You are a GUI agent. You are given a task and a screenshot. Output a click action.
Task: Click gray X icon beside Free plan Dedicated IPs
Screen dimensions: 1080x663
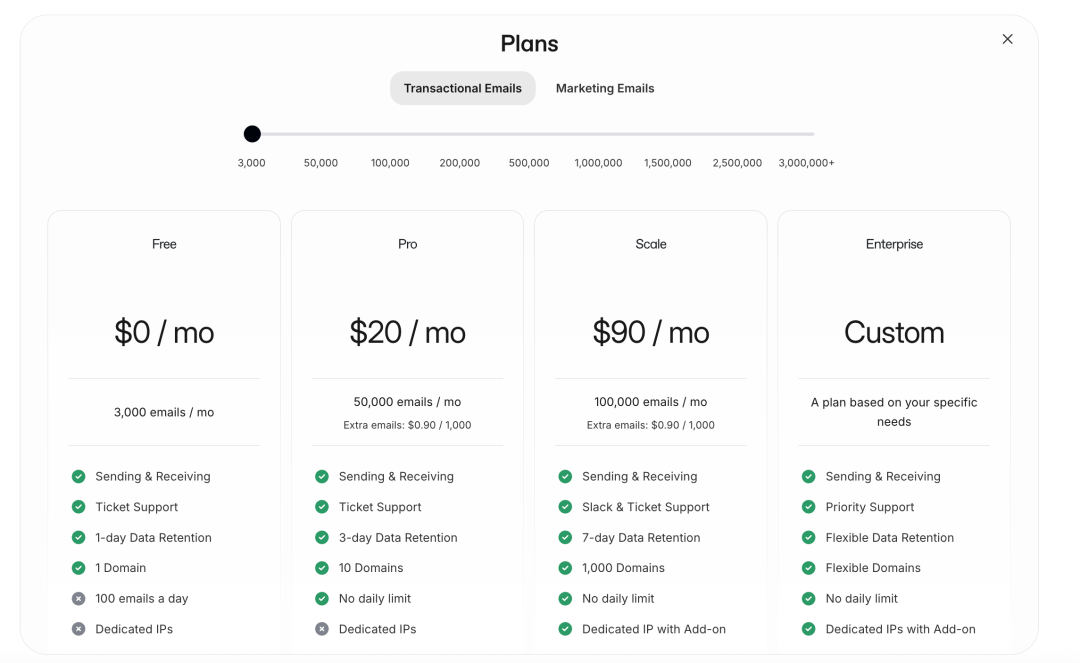click(78, 629)
